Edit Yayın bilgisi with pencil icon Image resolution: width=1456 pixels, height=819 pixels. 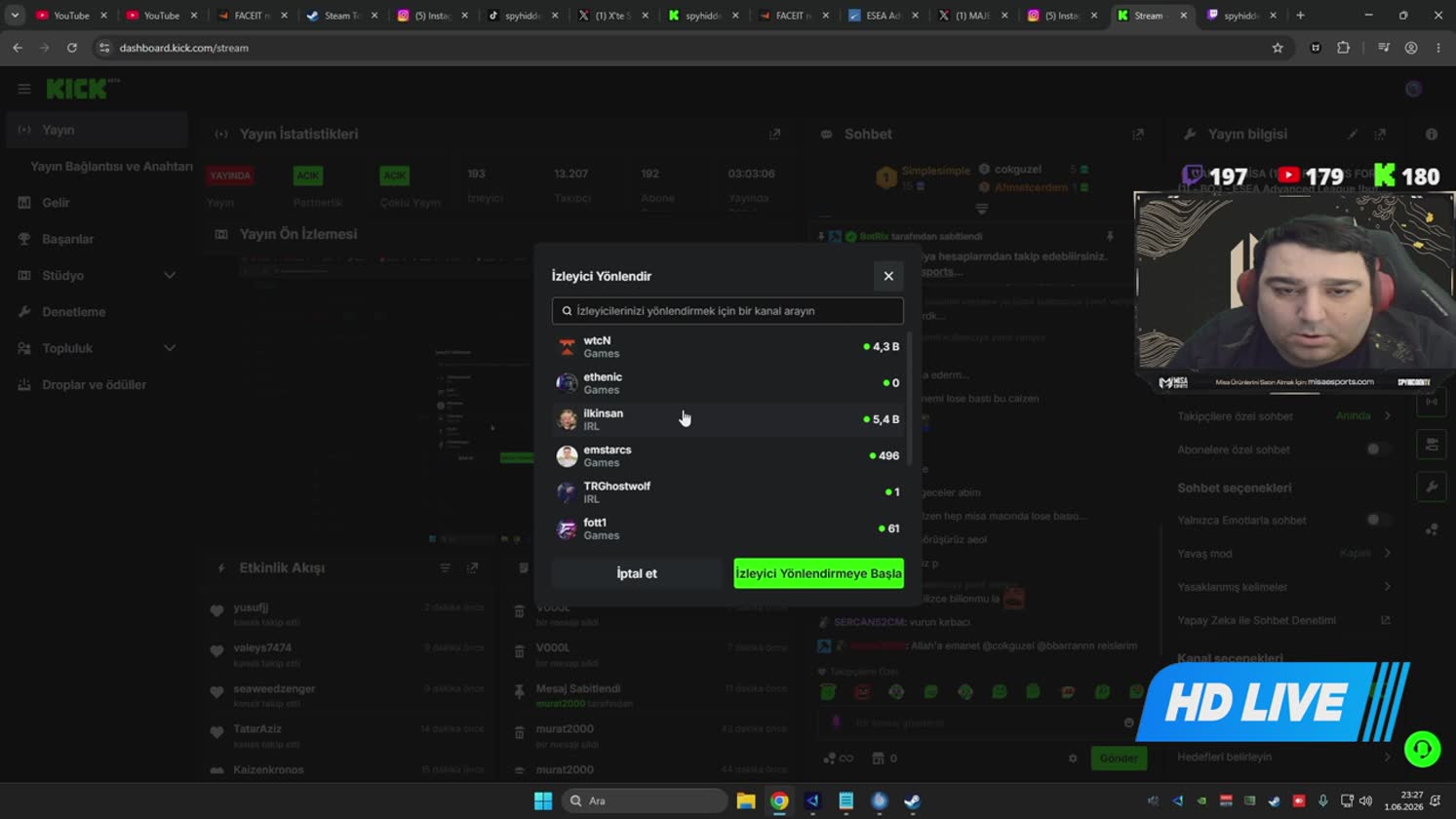coord(1353,135)
